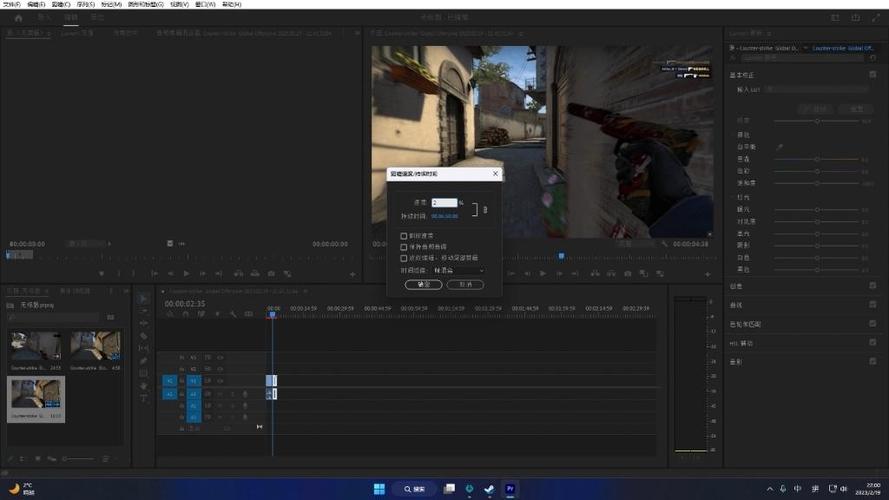The image size is (889, 500).
Task: Click the Home icon in the workspace bar
Action: (18, 18)
